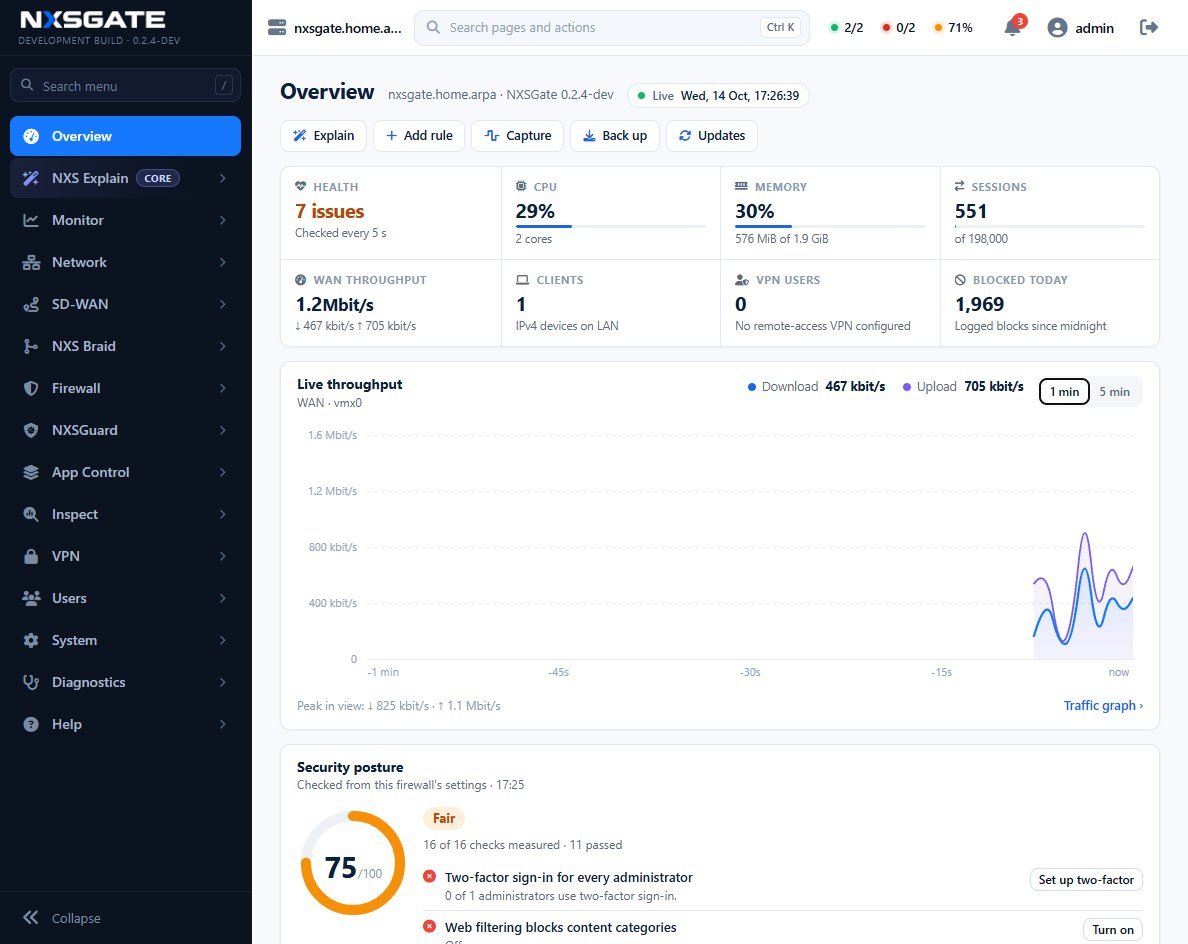Screen dimensions: 1188x944
Task: Click the Monitor chart icon
Action: tap(31, 220)
